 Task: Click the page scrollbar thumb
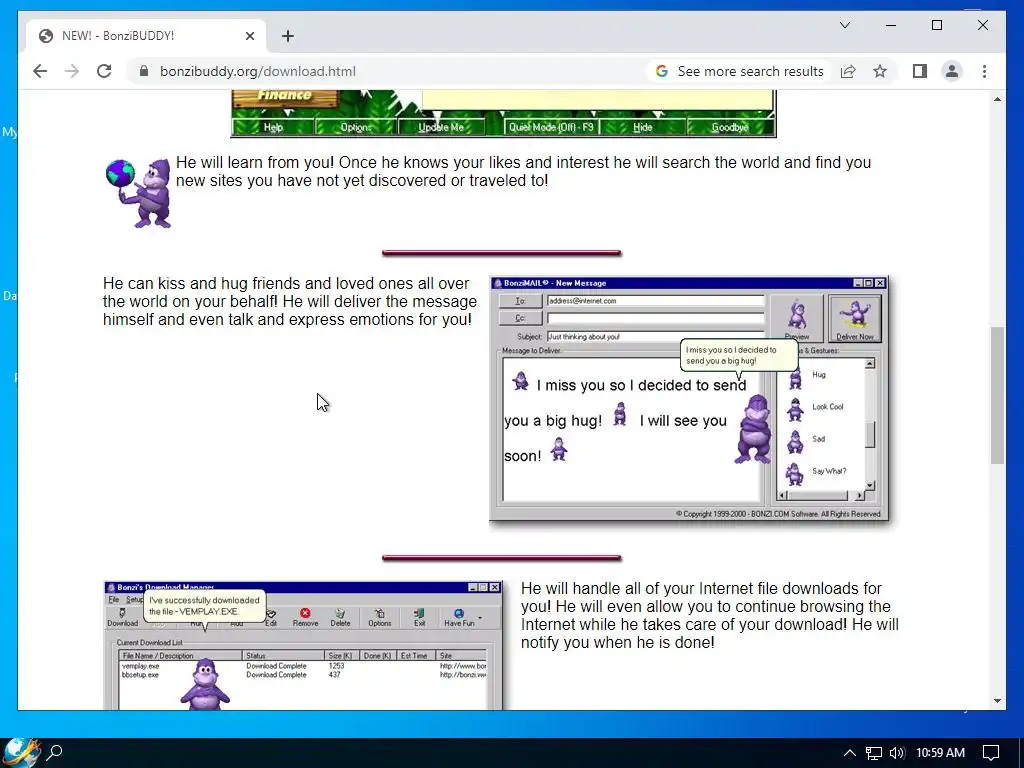point(997,395)
